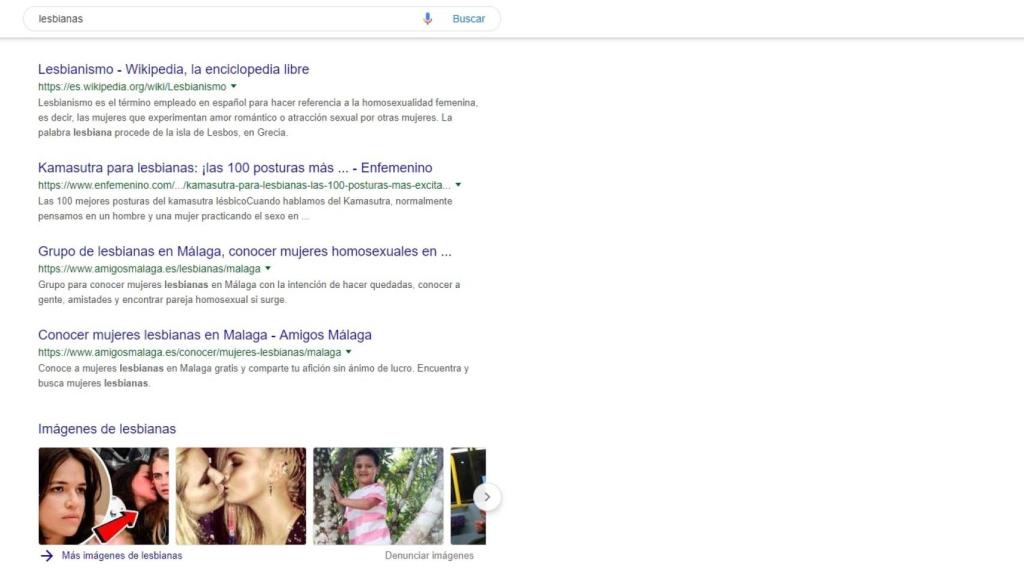Open the partially visible fourth image thumbnail
The width and height of the screenshot is (1024, 576).
[x=467, y=496]
